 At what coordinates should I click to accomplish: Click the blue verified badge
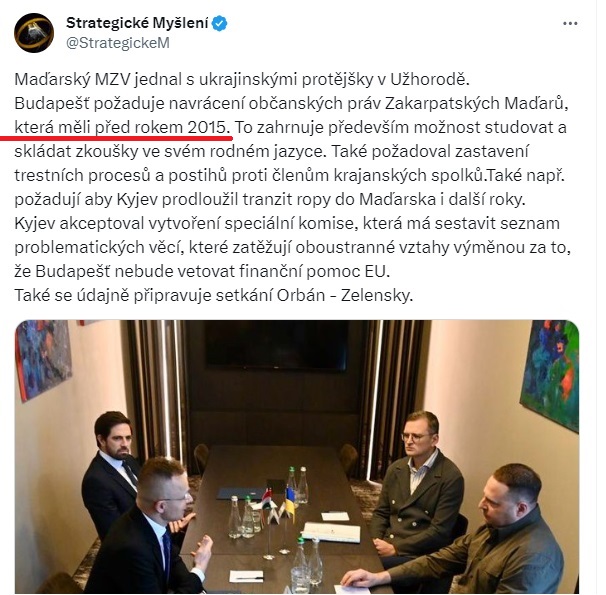221,24
